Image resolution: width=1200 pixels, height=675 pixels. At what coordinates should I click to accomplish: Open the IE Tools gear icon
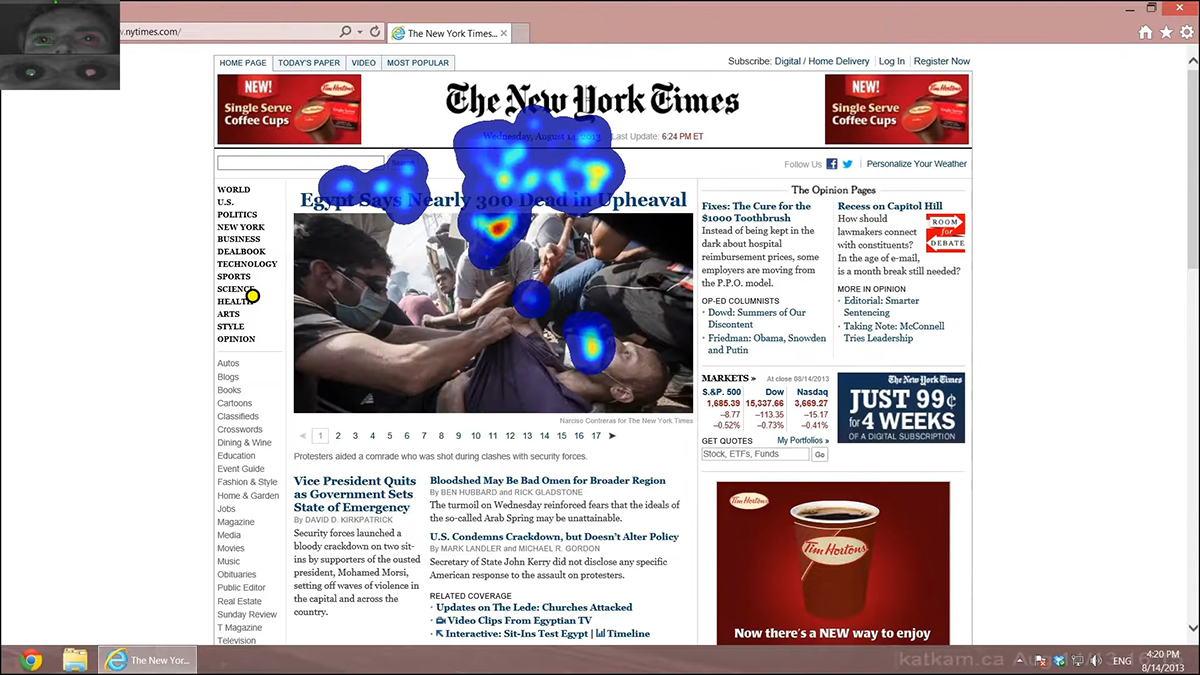1187,32
